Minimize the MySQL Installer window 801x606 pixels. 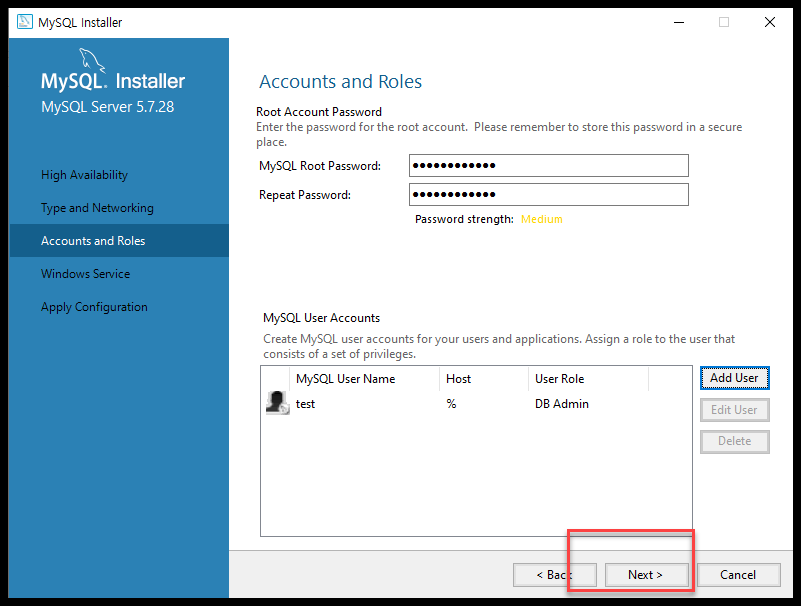pyautogui.click(x=679, y=22)
